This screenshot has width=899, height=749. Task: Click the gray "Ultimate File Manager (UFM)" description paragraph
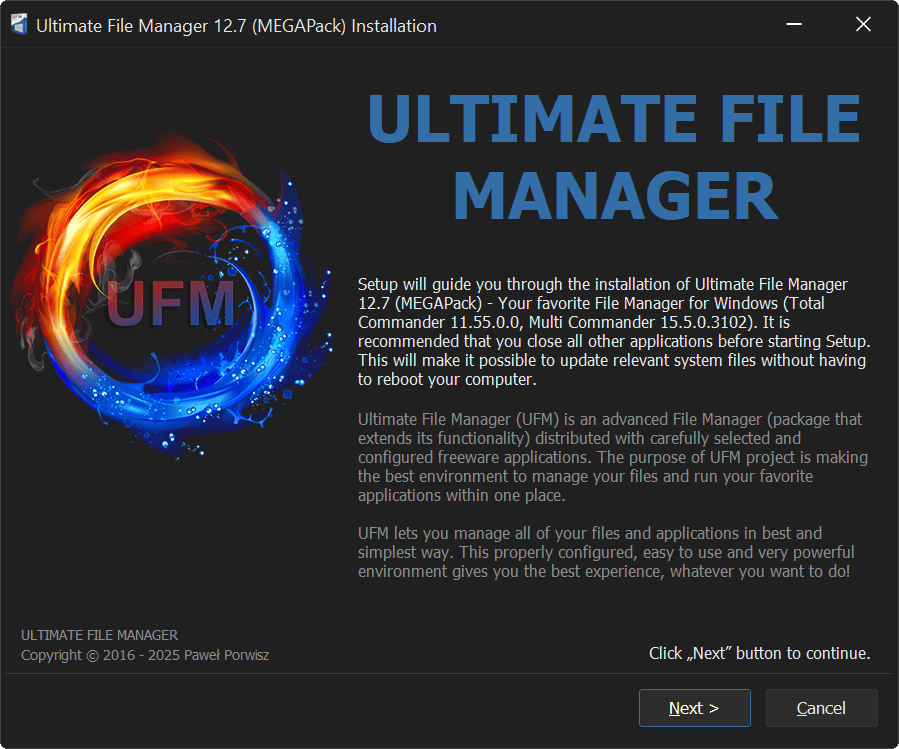point(612,457)
